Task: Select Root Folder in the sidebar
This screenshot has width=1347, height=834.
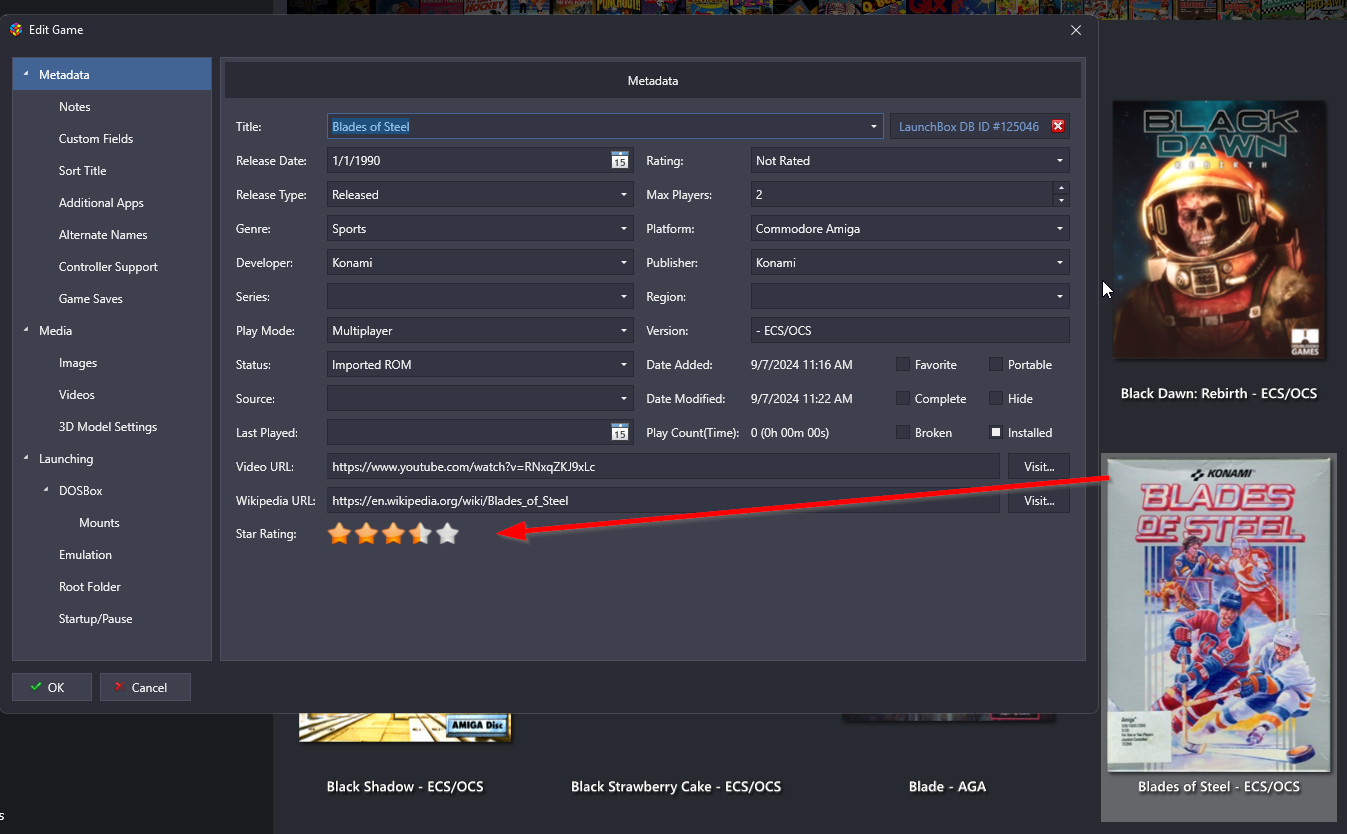Action: [x=90, y=587]
